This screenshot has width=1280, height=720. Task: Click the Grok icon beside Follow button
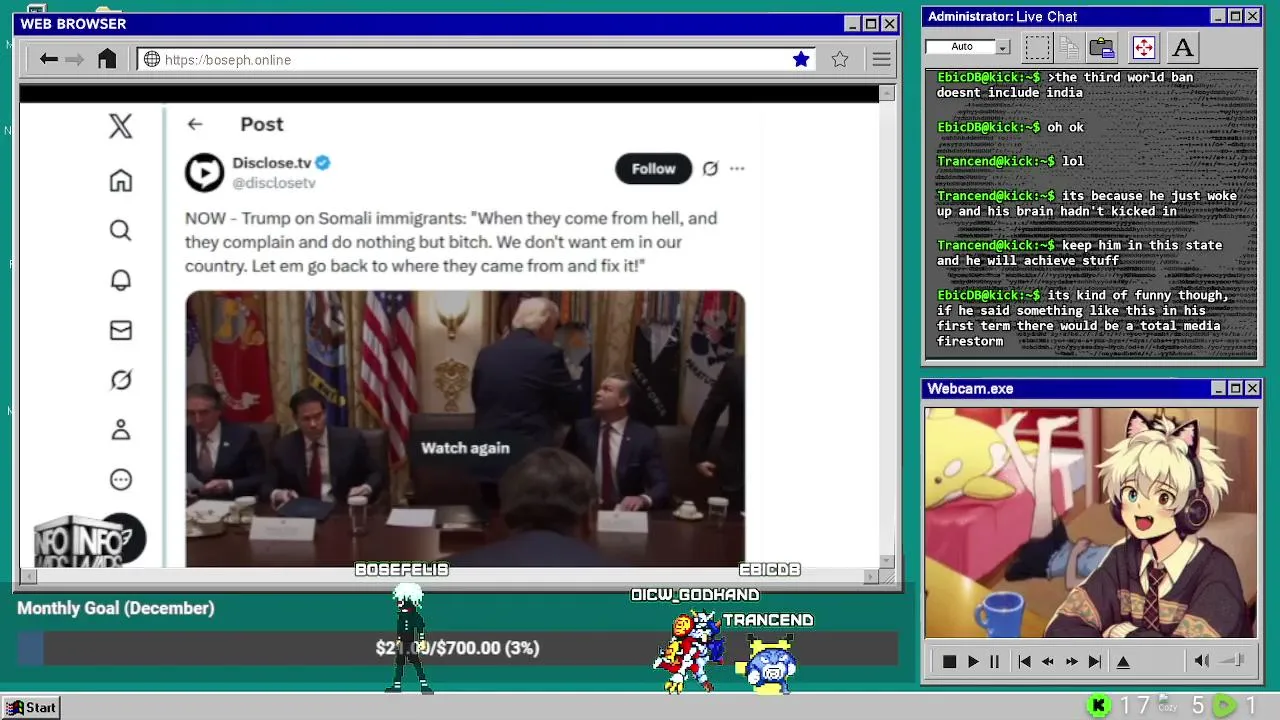[x=710, y=169]
